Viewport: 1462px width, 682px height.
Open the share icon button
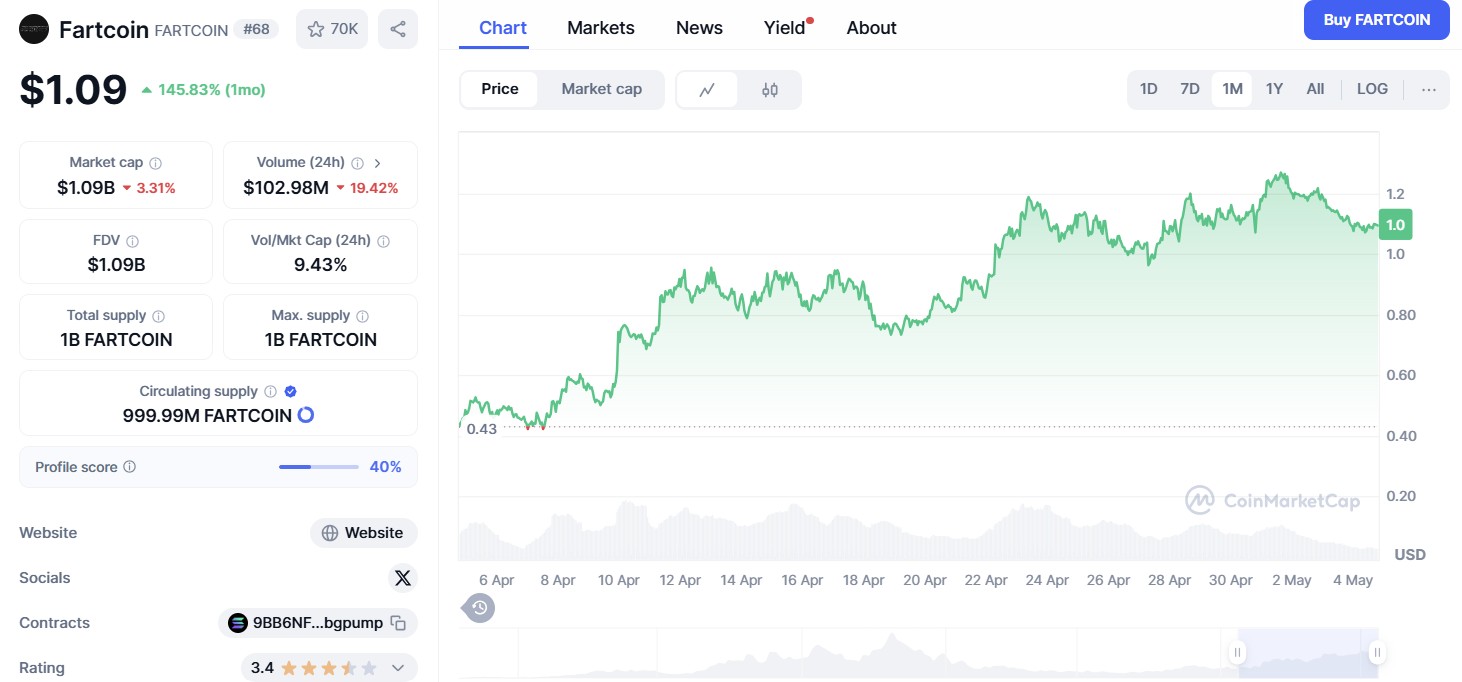click(398, 29)
